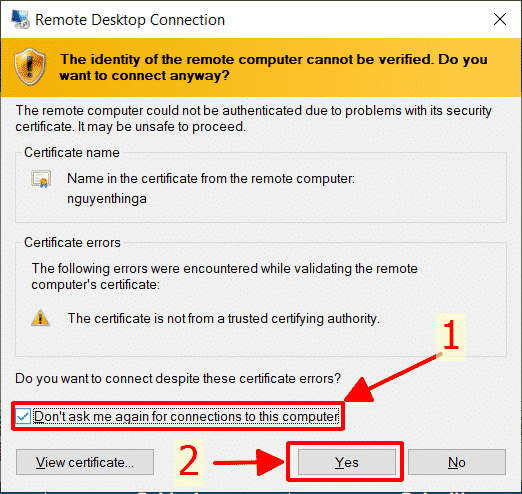The height and width of the screenshot is (494, 522).
Task: Click the Remote Desktop Connection title bar icon
Action: click(20, 19)
